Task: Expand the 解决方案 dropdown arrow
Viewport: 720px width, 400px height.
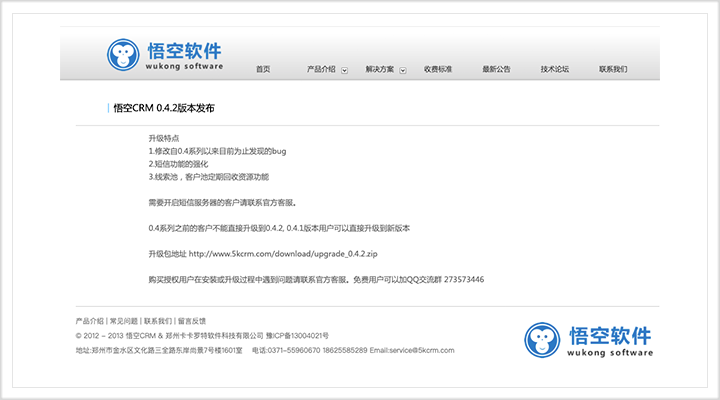Action: pos(404,70)
